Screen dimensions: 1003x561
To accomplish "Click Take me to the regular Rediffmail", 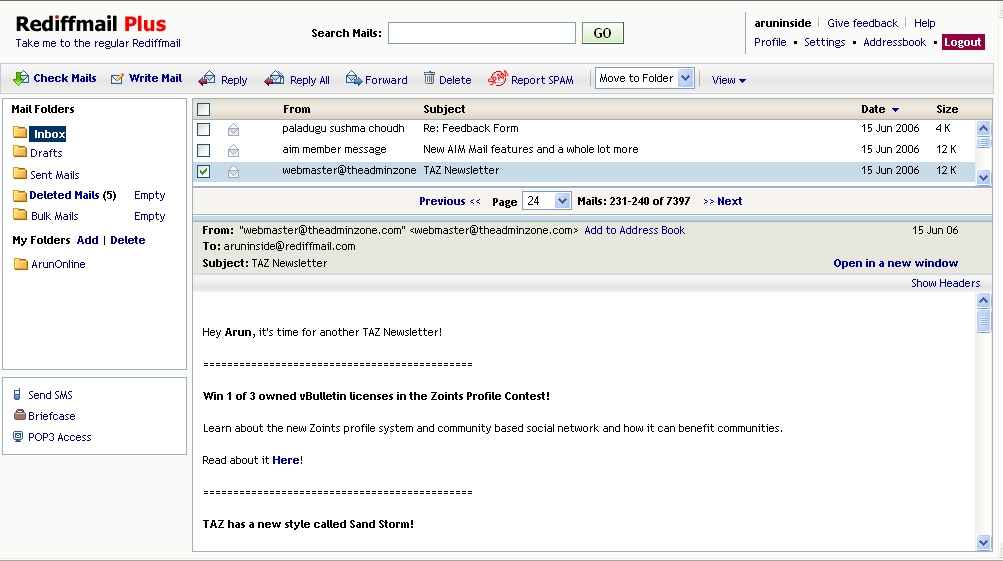I will (98, 43).
